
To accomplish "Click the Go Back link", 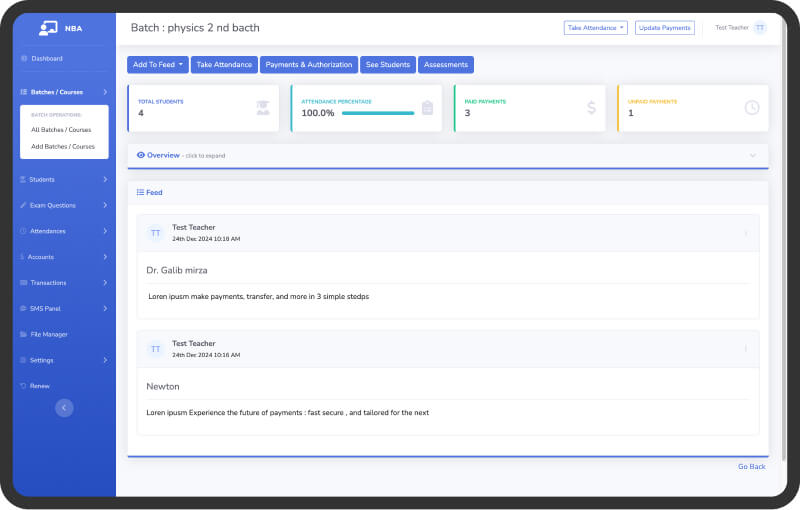I will (x=751, y=466).
